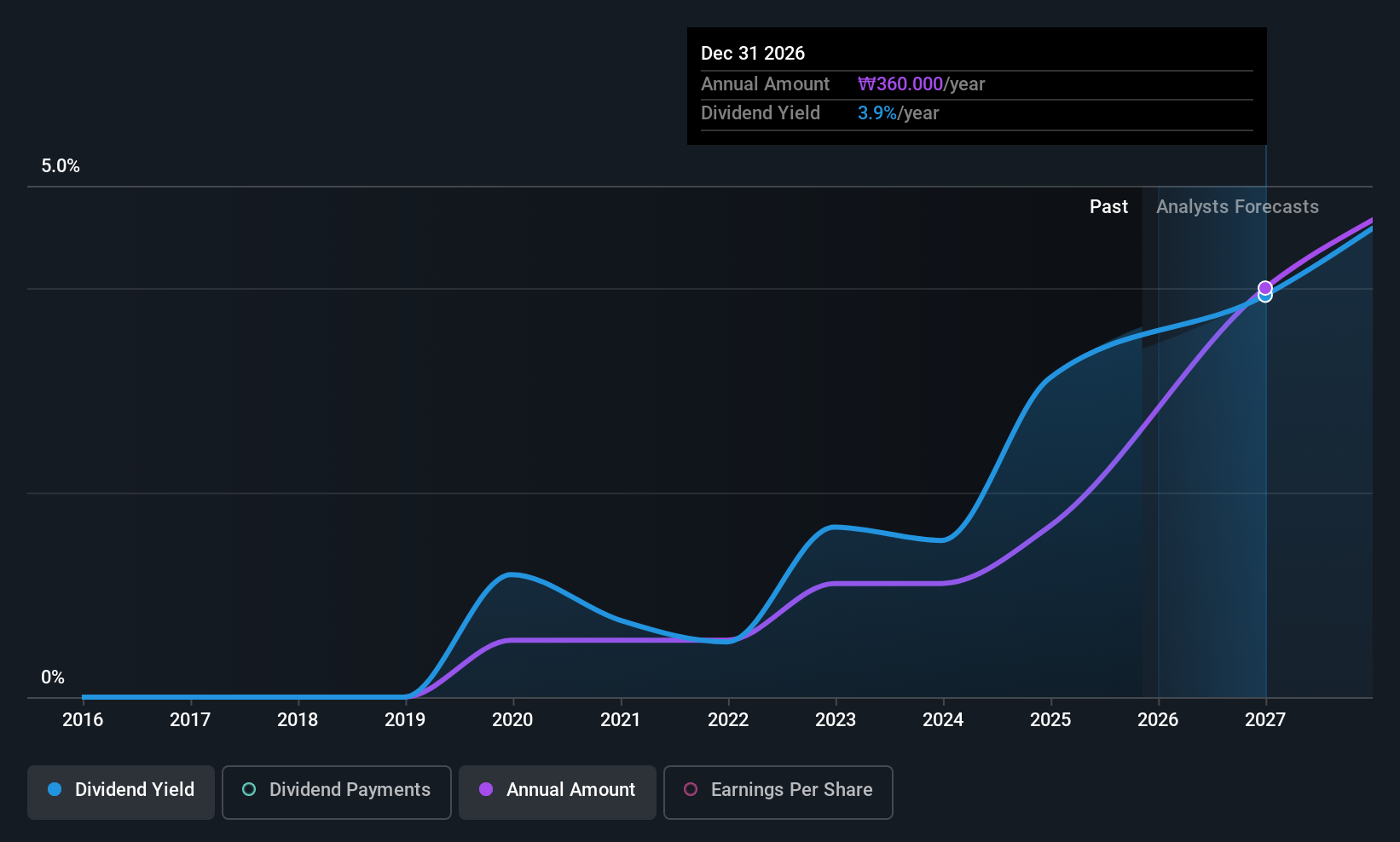Click the purple Annual Amount marker on the chart line
Image resolution: width=1400 pixels, height=842 pixels.
click(x=1265, y=288)
